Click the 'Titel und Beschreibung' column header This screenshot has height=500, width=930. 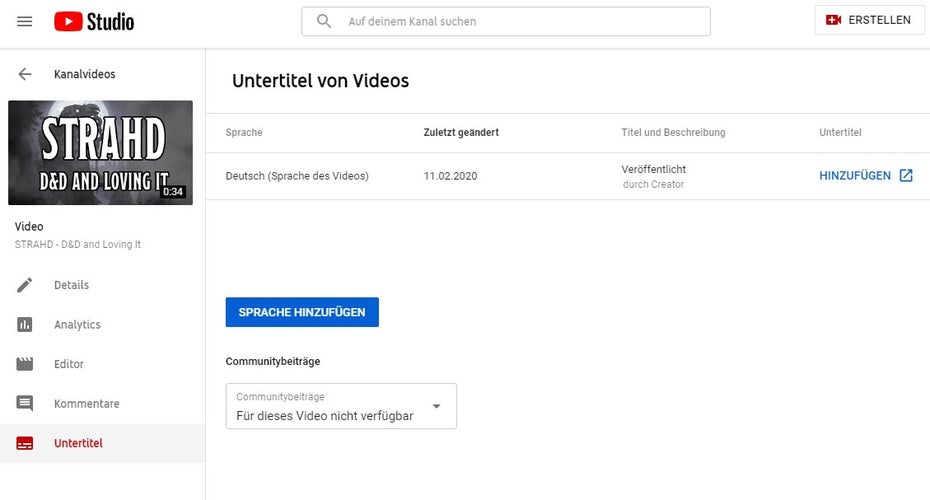(x=673, y=132)
